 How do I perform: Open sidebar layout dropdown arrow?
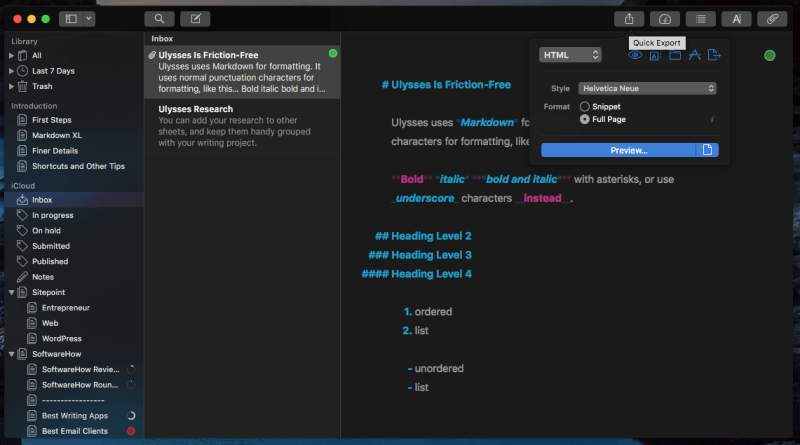coord(89,19)
